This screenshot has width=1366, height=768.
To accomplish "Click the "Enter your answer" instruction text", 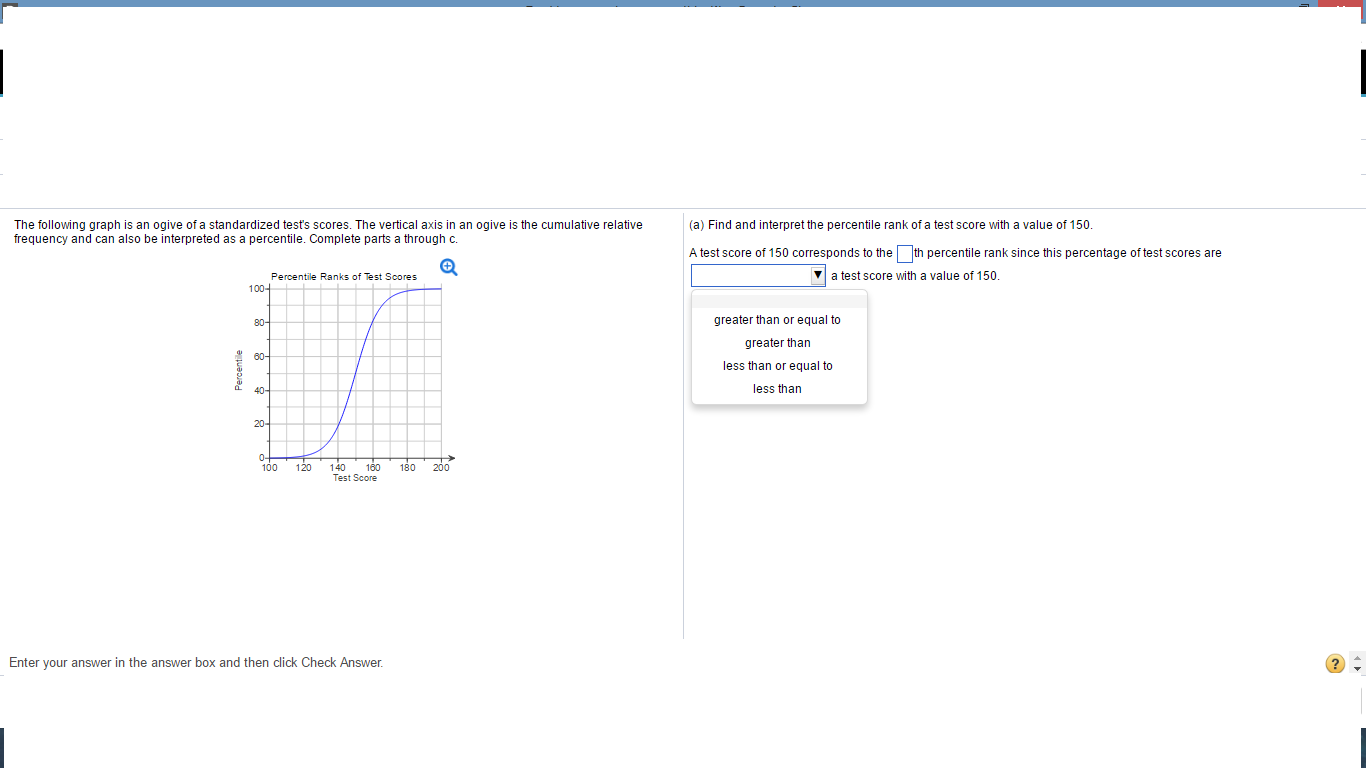I will [x=195, y=662].
